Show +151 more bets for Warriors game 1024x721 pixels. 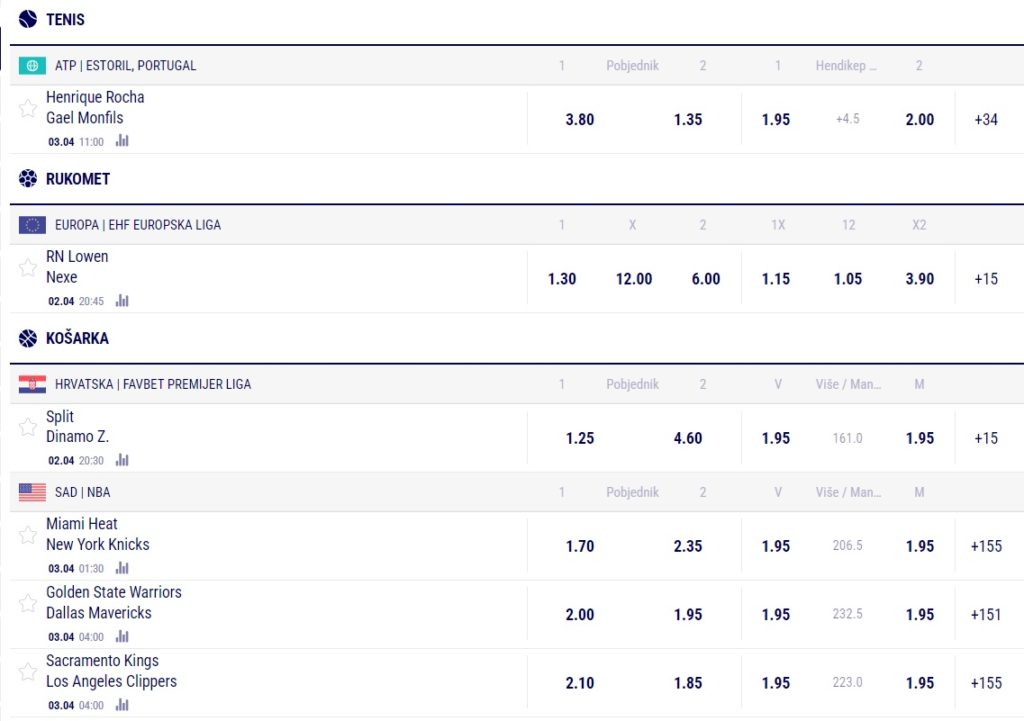pyautogui.click(x=986, y=614)
